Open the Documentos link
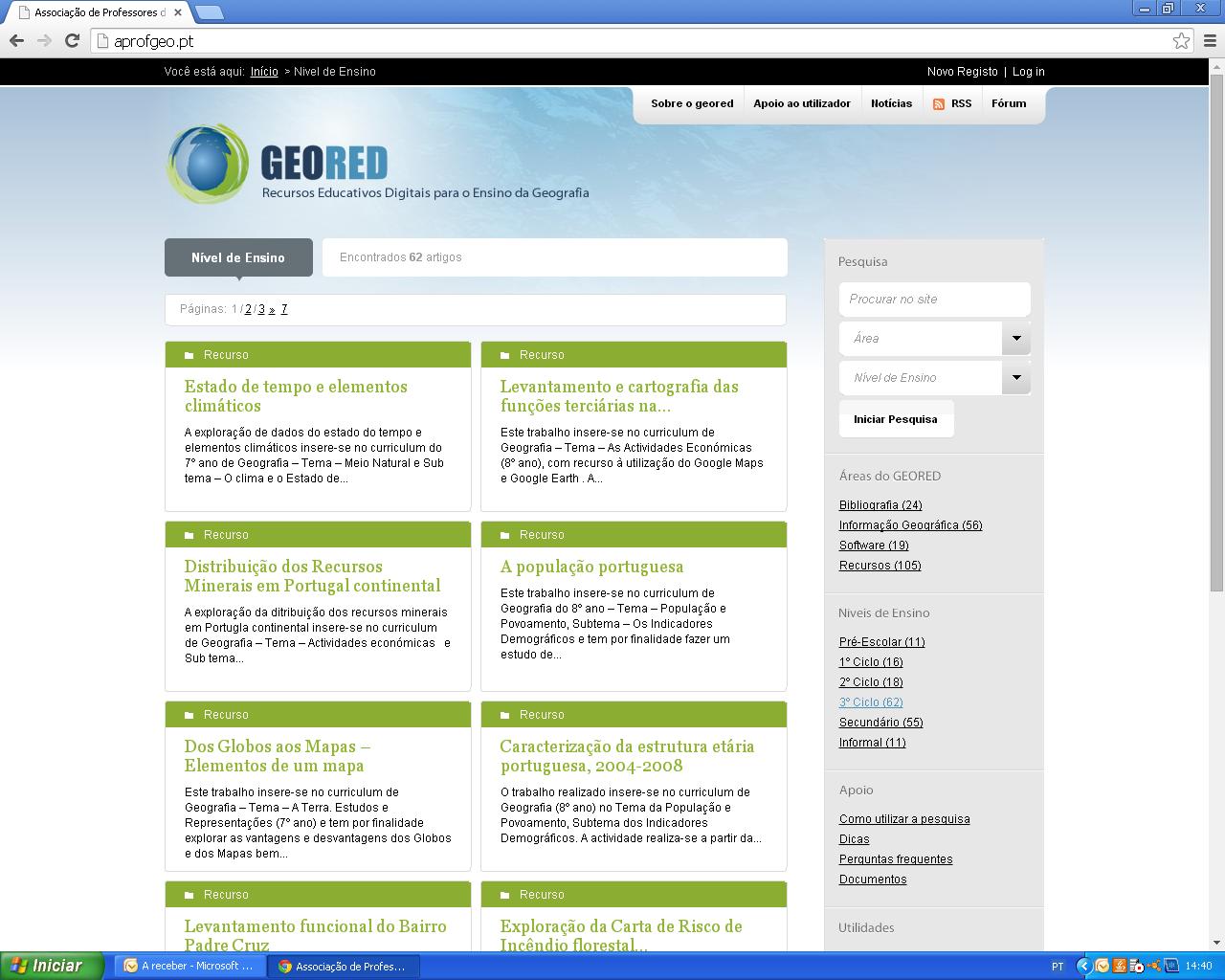The height and width of the screenshot is (980, 1225). [x=873, y=880]
